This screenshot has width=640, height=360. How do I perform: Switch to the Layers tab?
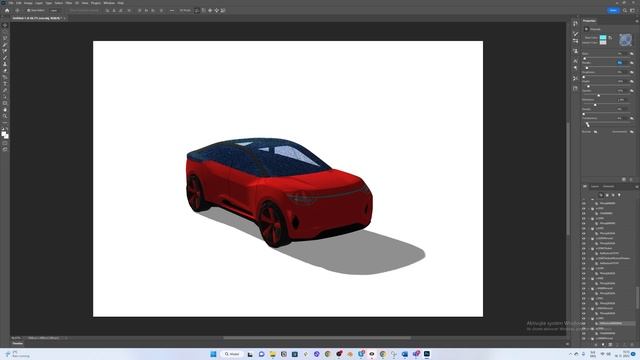click(x=595, y=186)
